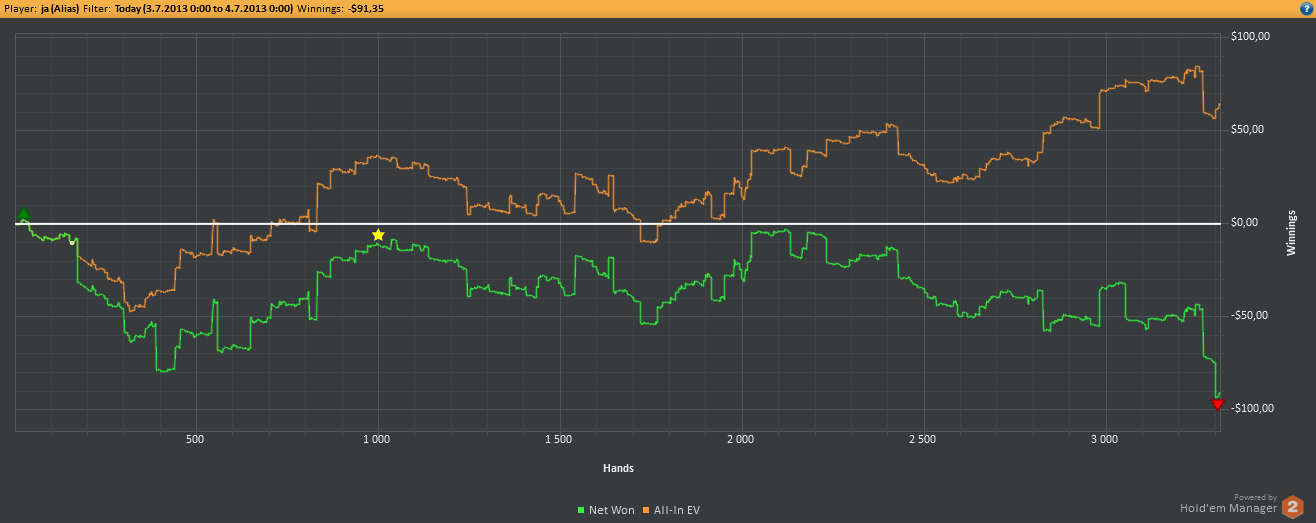Click the $100,00 y-axis label
The width and height of the screenshot is (1316, 523).
pos(1250,37)
